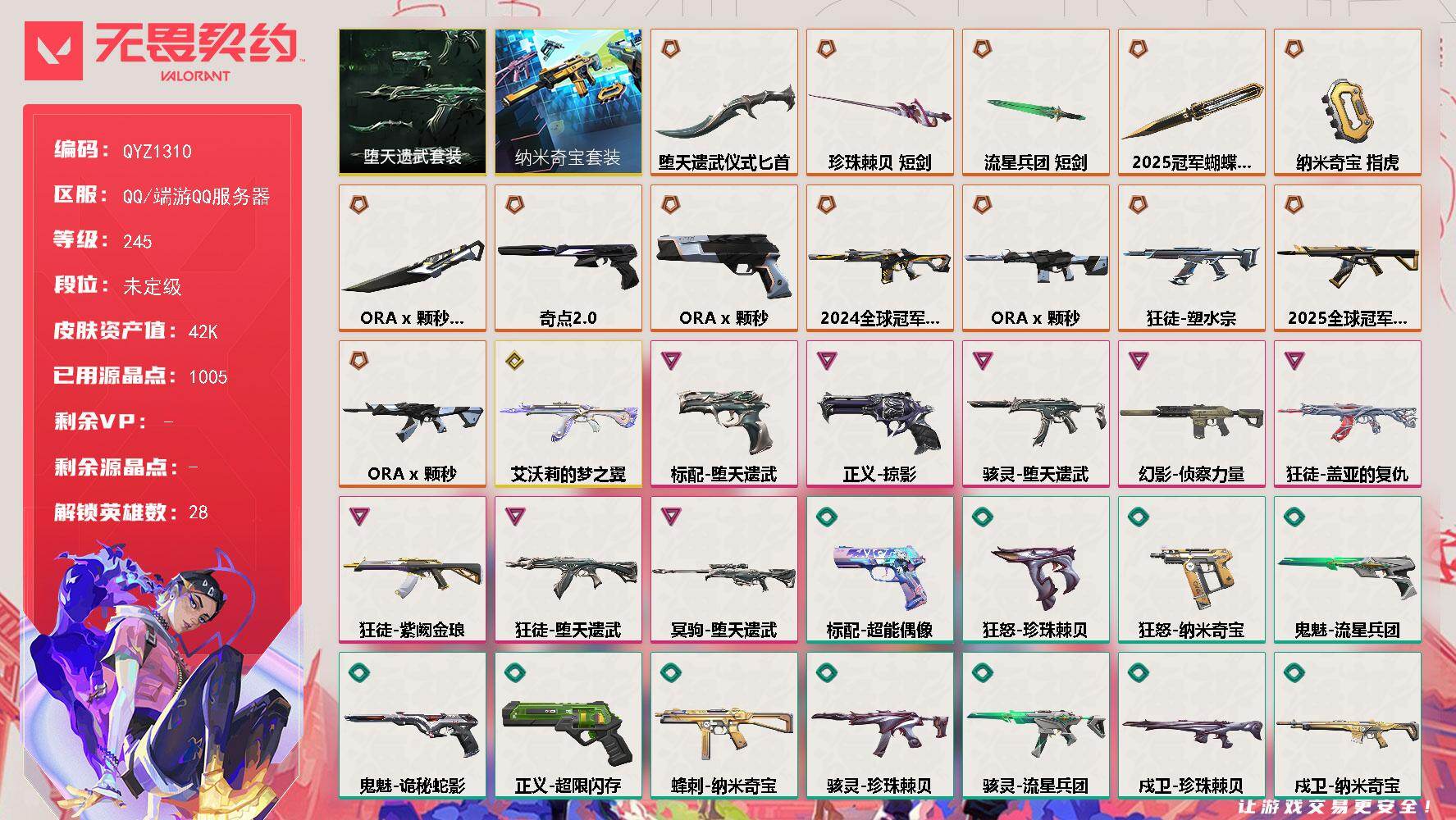Select the 珍珠棘贝 短剑 melee skin

click(x=879, y=102)
